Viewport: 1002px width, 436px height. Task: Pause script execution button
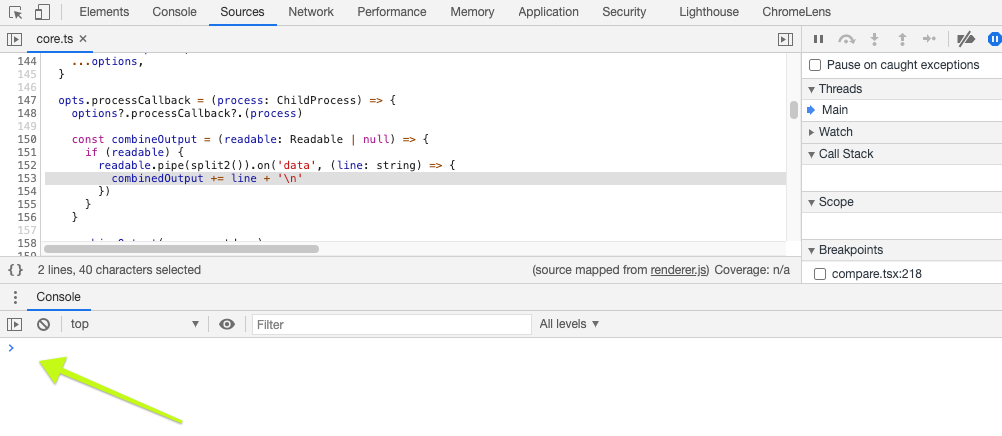point(818,39)
